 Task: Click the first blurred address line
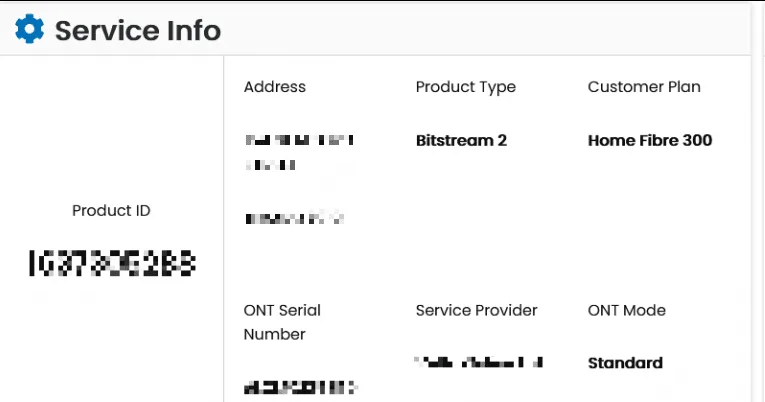(x=299, y=140)
